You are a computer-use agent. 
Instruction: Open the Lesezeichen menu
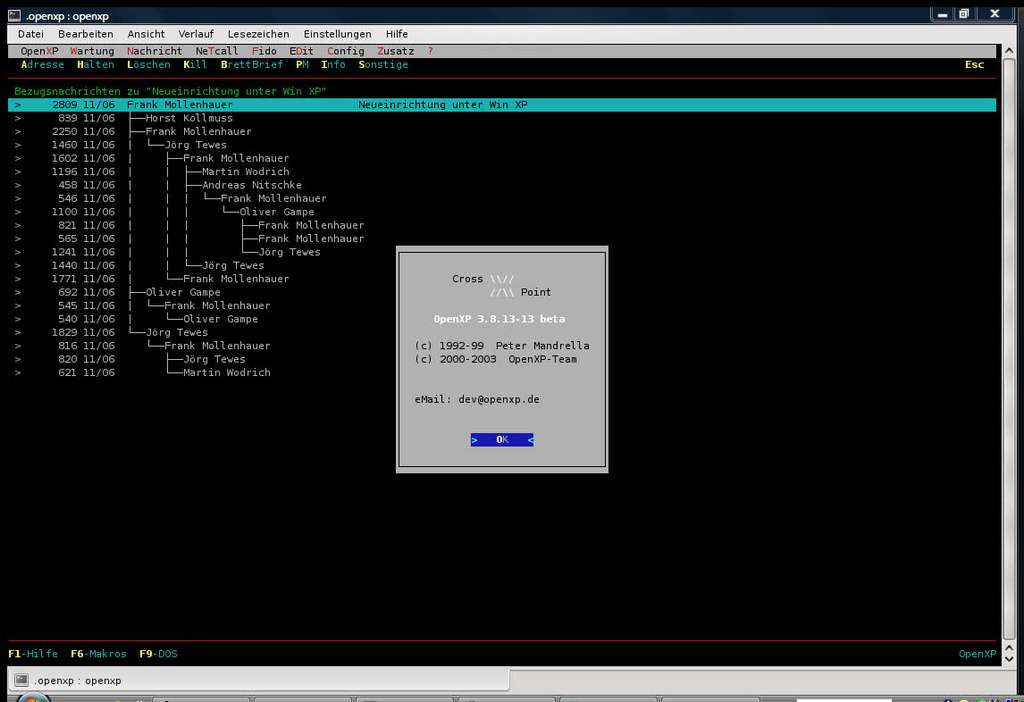coord(260,34)
